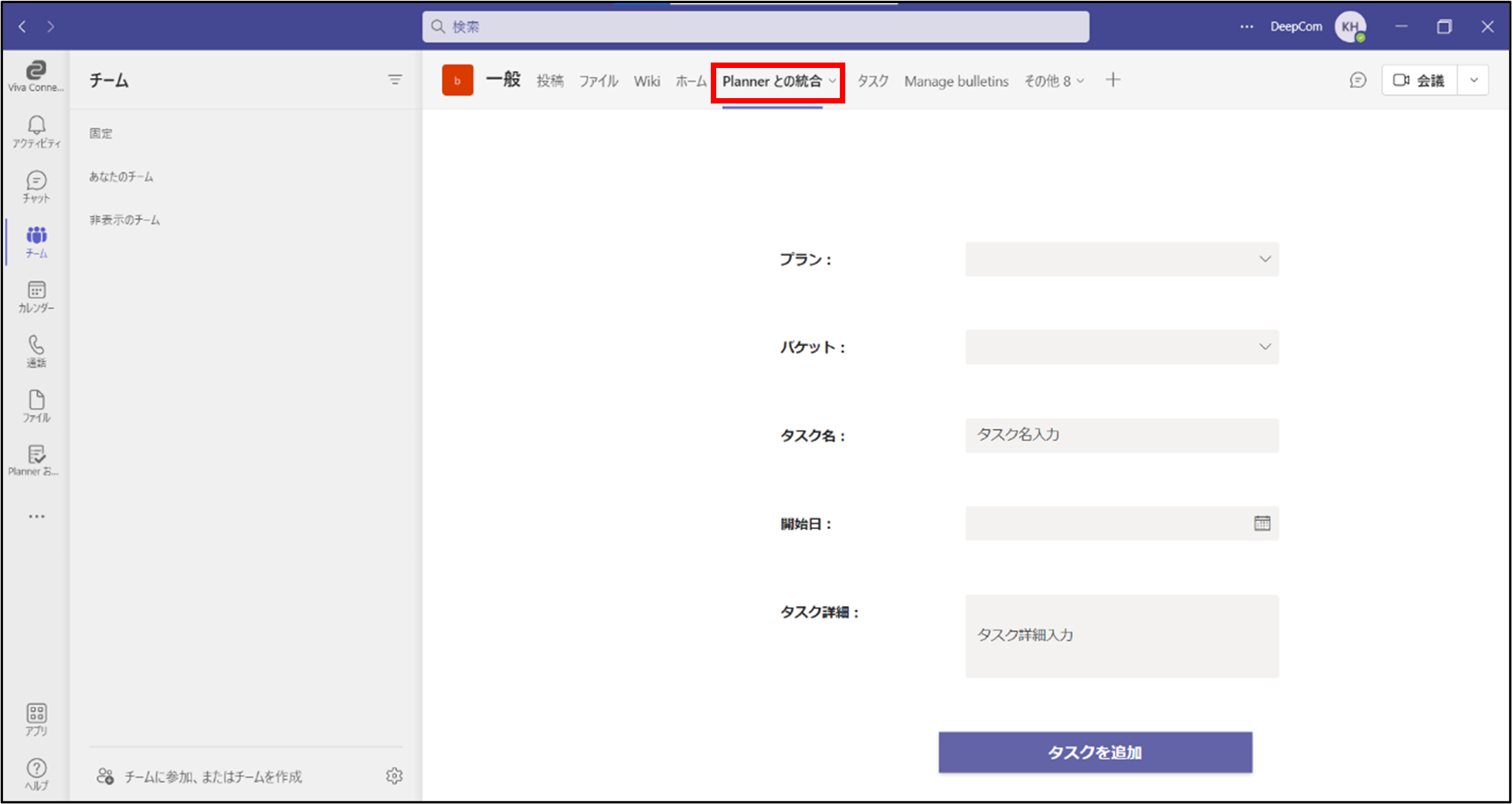Switch to the Wiki tab
This screenshot has width=1512, height=804.
coord(647,81)
